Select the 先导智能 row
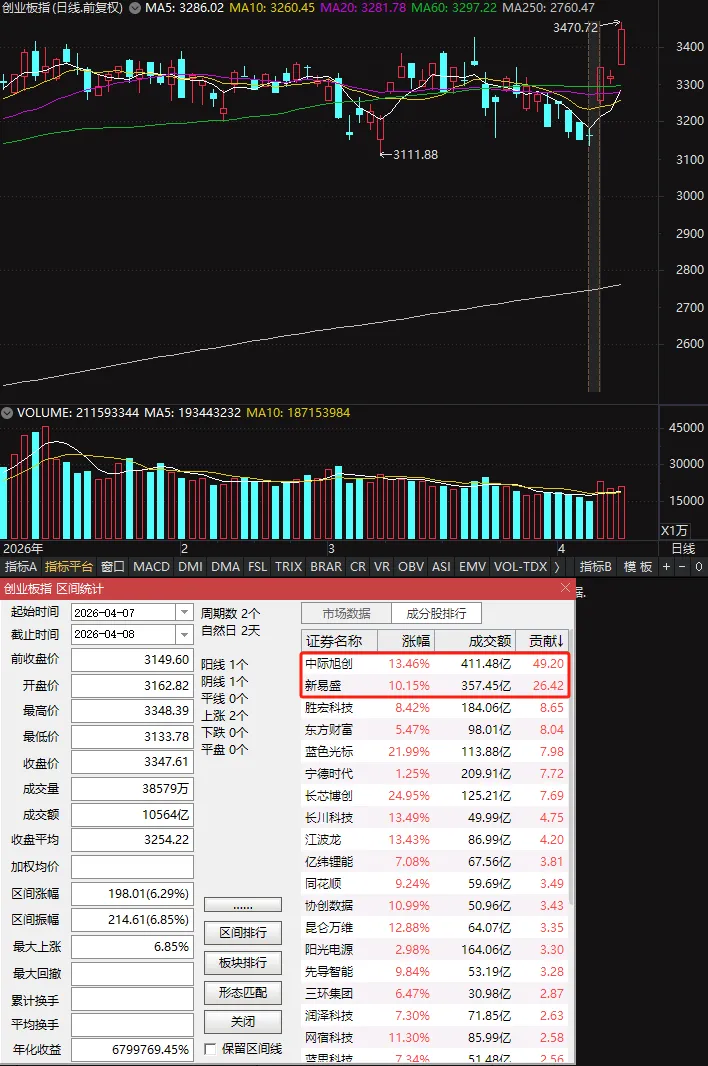The image size is (708, 1066). coord(435,972)
